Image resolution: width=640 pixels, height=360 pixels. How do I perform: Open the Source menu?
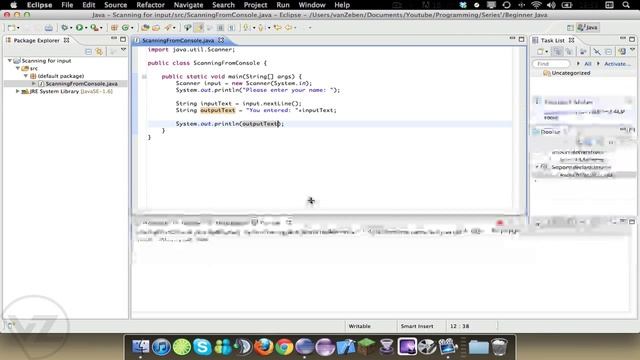pyautogui.click(x=116, y=5)
